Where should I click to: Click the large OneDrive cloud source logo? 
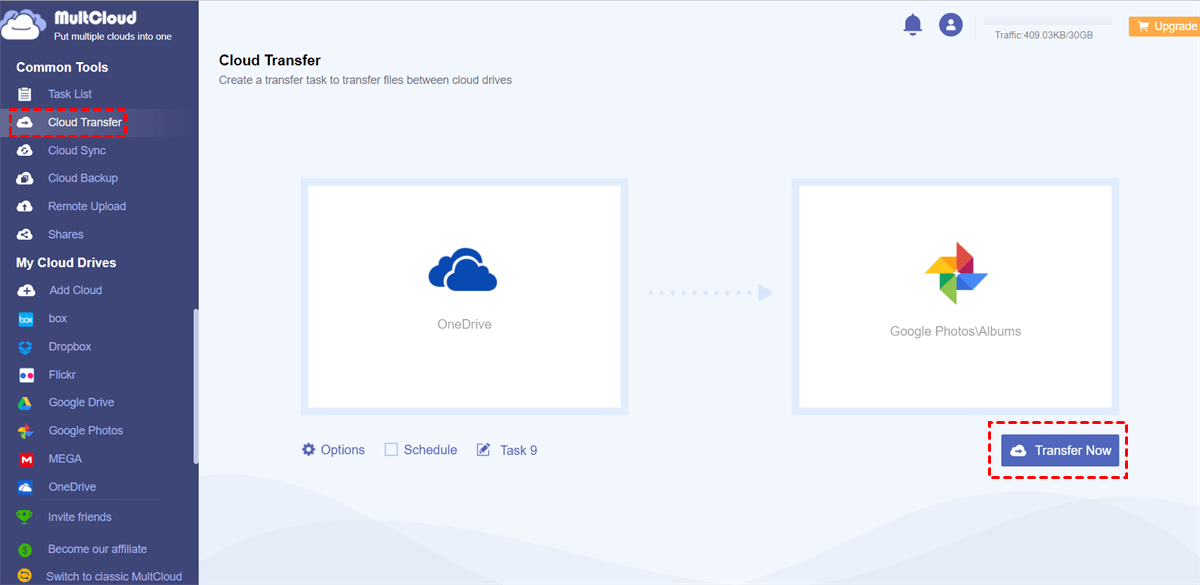[x=463, y=269]
